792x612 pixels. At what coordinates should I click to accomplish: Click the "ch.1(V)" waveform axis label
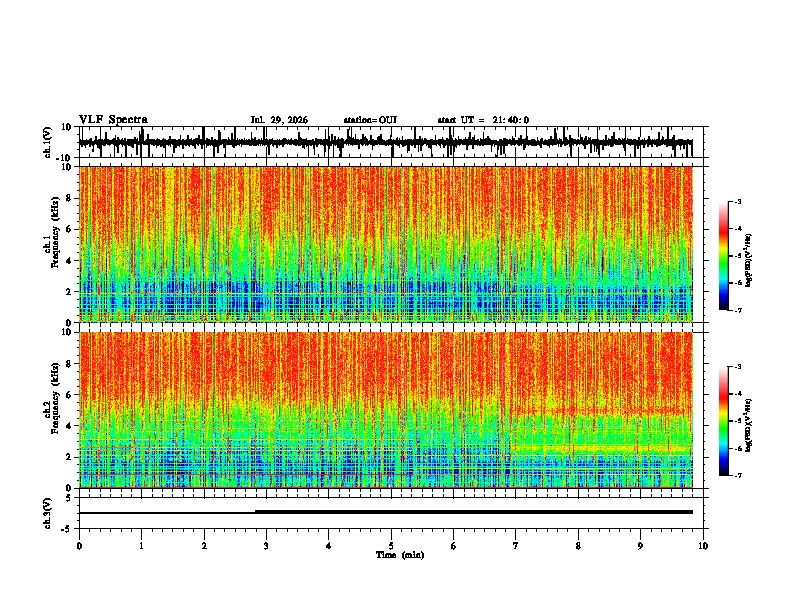click(x=47, y=142)
